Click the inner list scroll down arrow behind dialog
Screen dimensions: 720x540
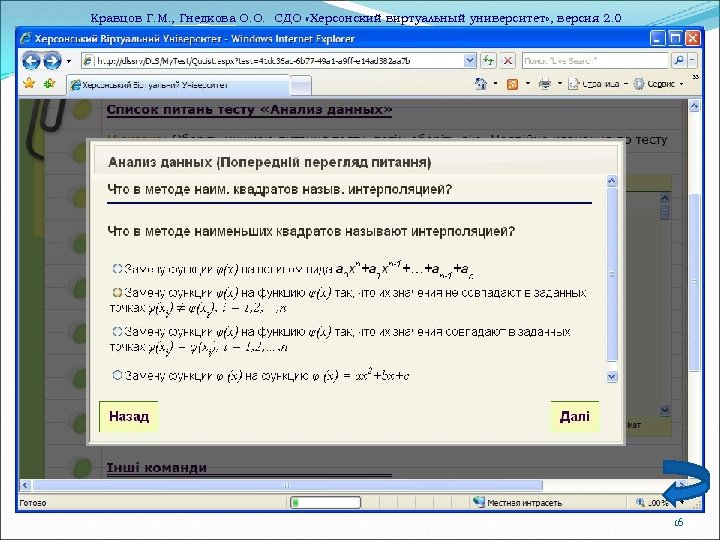[x=664, y=410]
